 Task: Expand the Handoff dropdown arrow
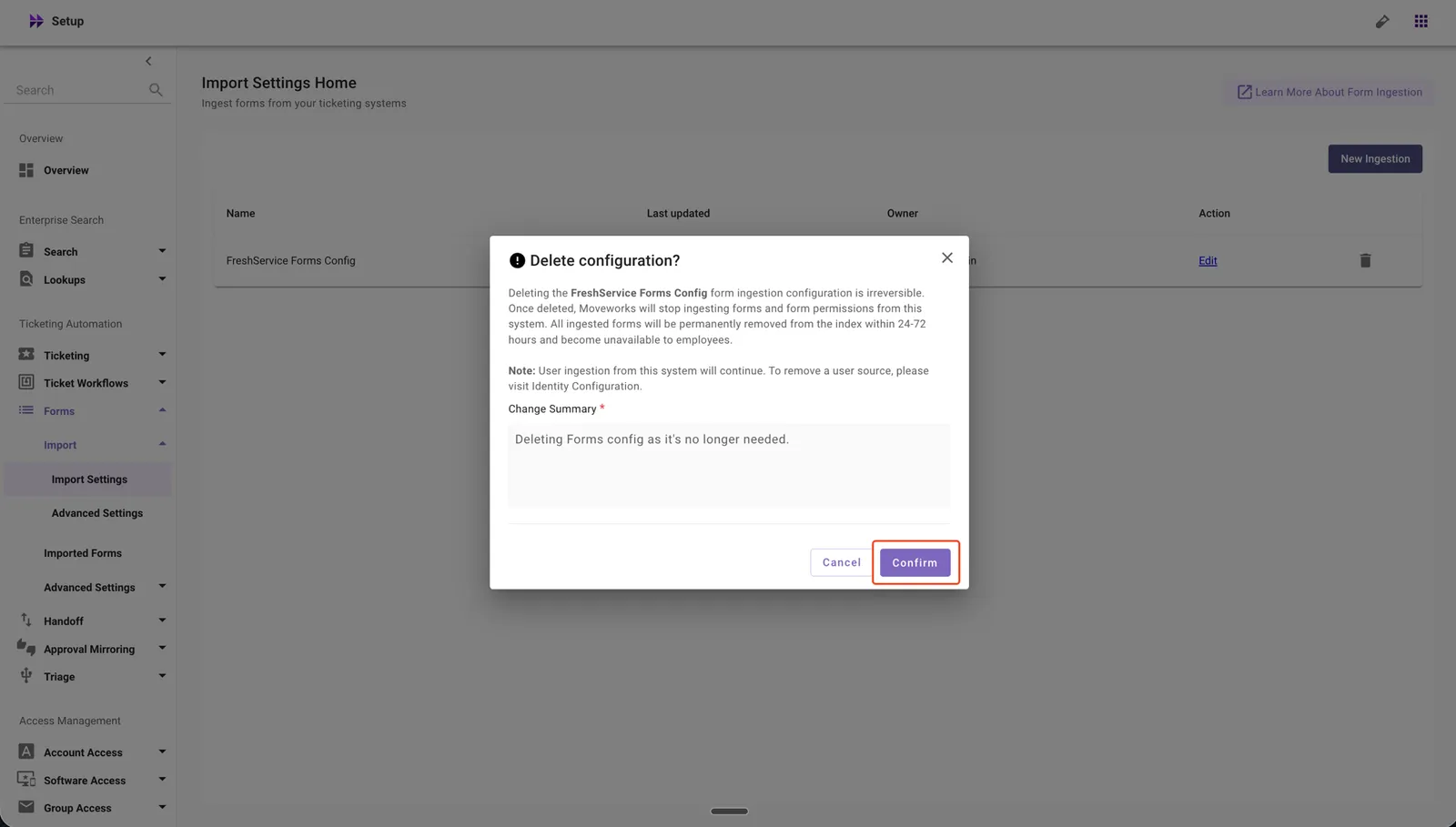point(162,620)
